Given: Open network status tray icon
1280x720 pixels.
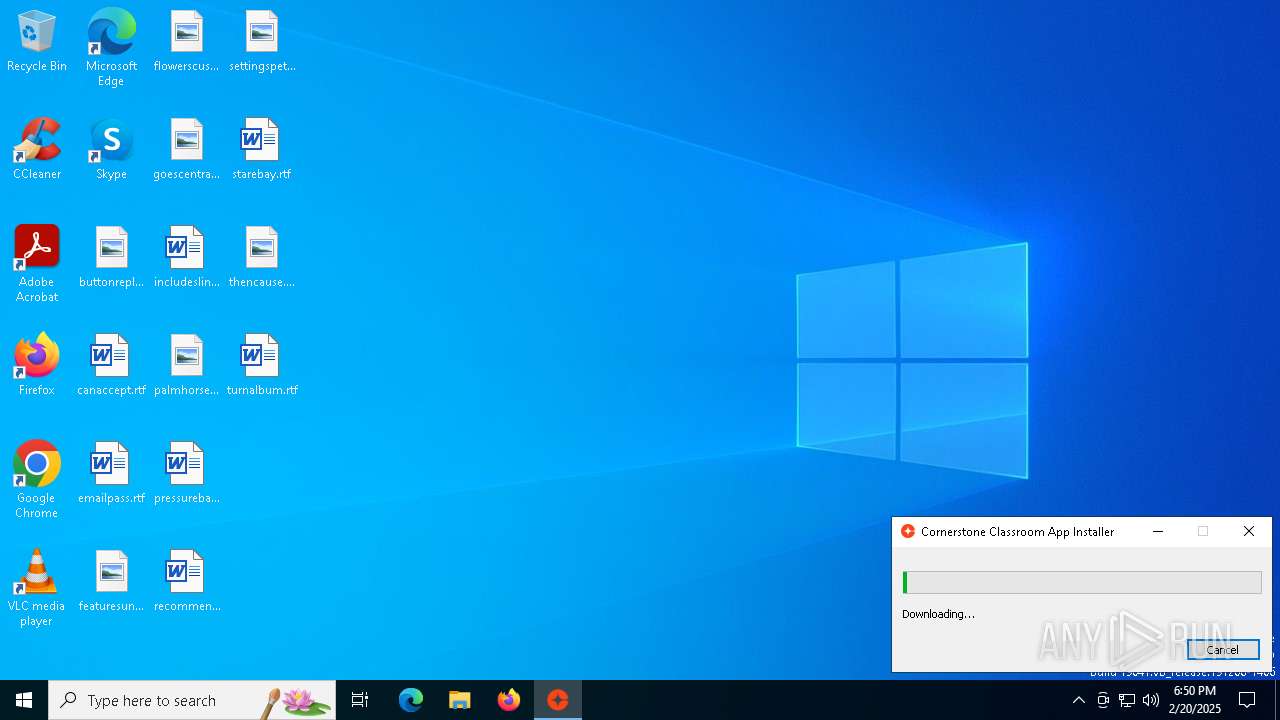Looking at the screenshot, I should [x=1127, y=700].
